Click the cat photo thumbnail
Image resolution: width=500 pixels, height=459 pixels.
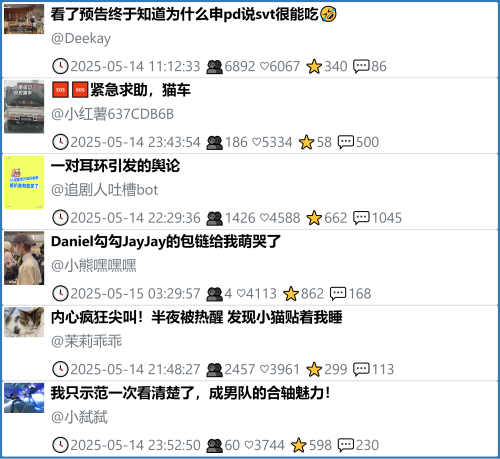click(24, 322)
